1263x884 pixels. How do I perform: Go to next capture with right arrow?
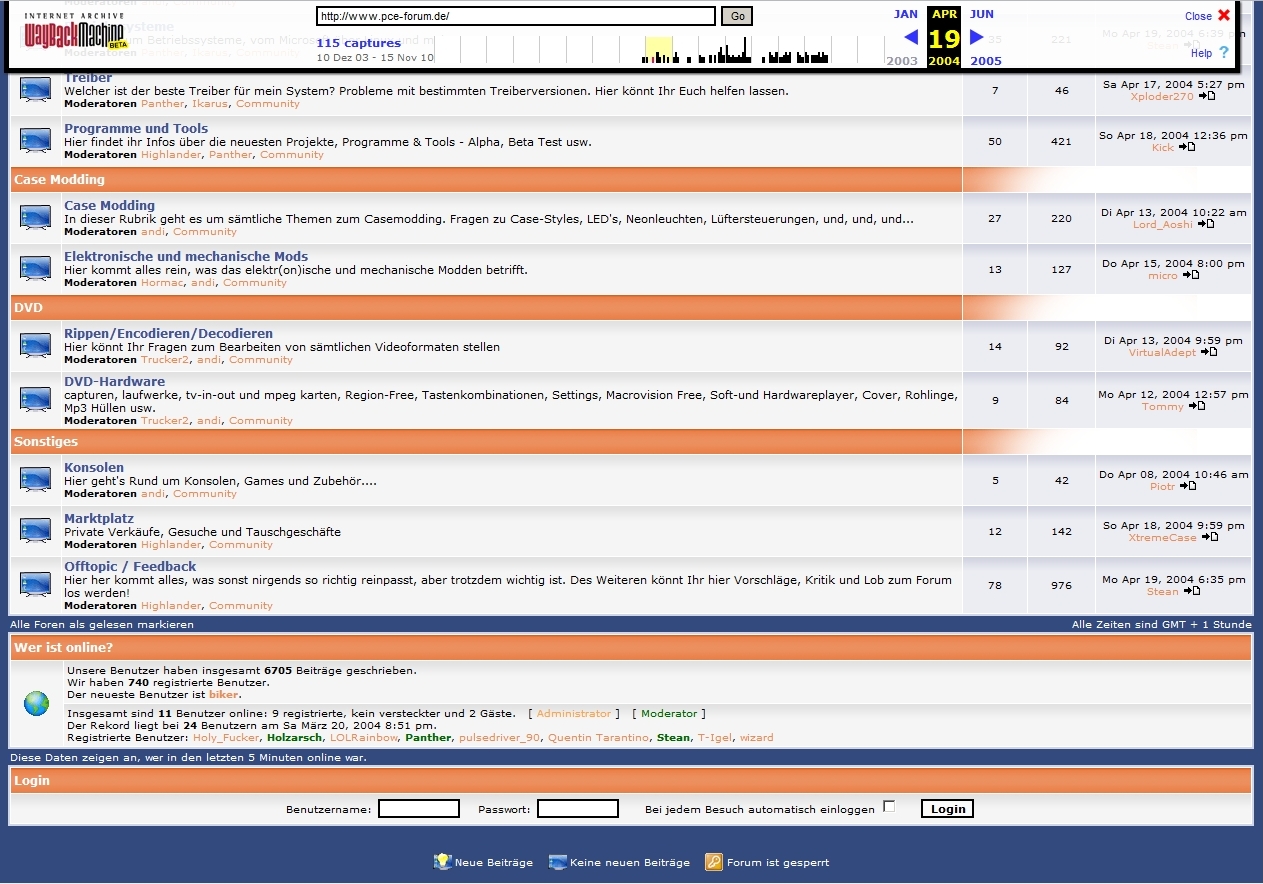[x=977, y=38]
